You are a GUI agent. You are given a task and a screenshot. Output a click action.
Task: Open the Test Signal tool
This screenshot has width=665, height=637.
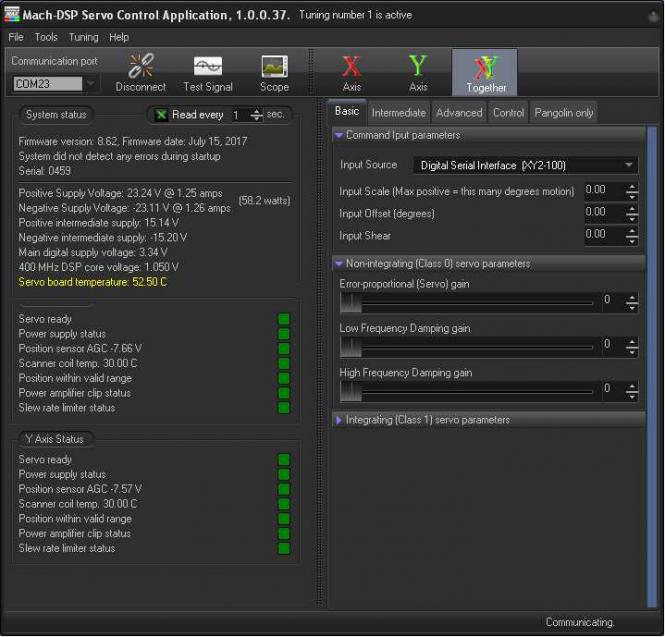[x=208, y=73]
